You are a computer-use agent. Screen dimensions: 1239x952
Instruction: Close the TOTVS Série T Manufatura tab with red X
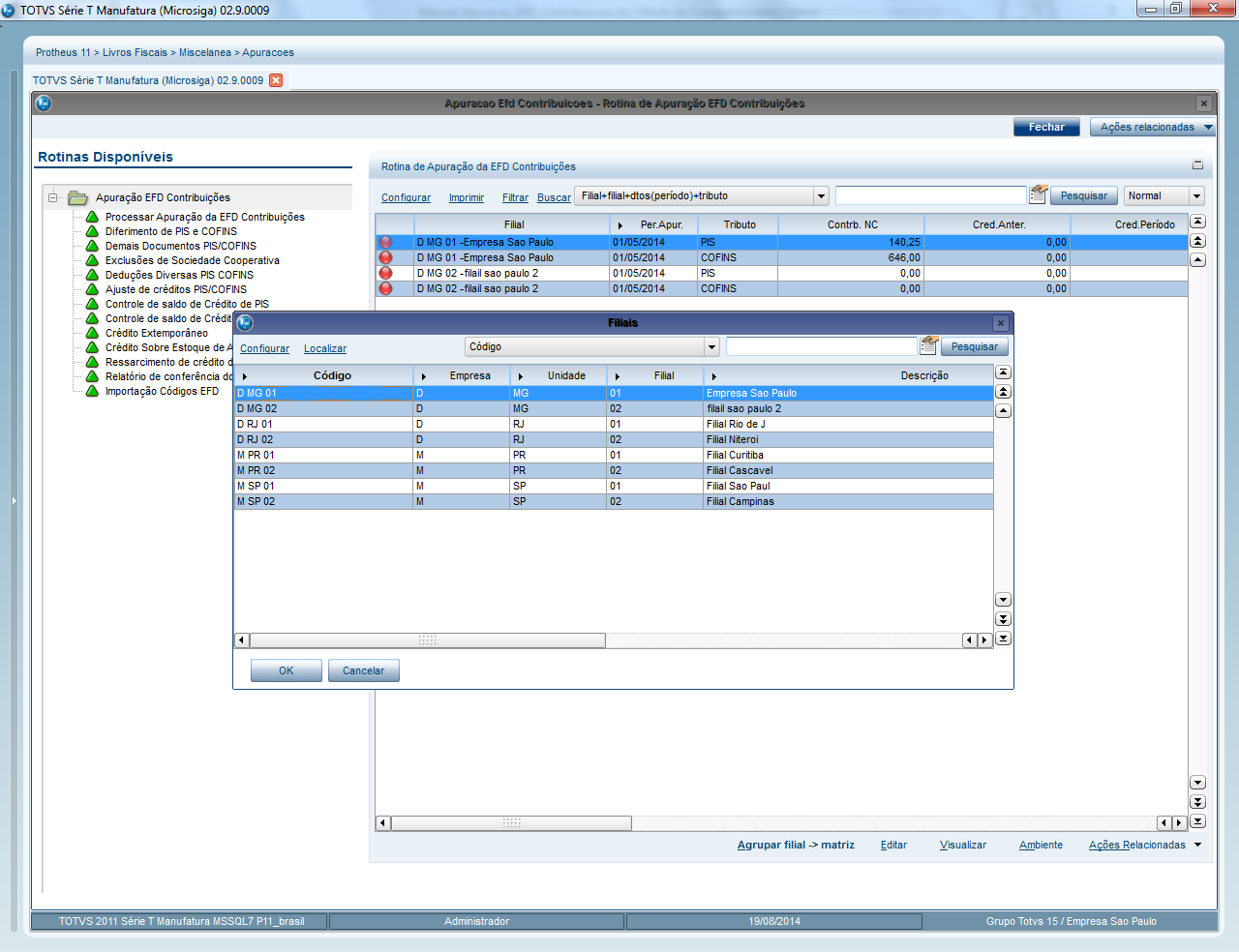click(276, 80)
